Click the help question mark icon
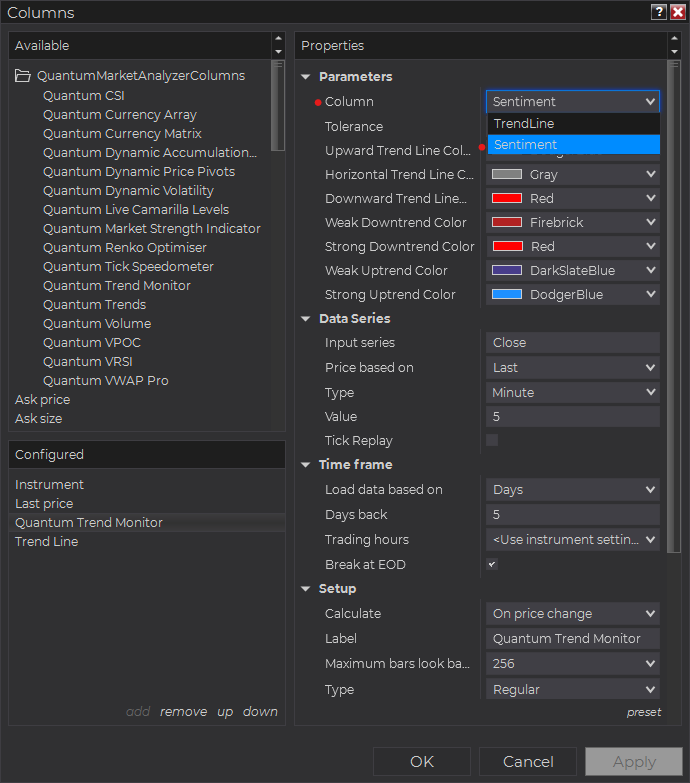690x783 pixels. pyautogui.click(x=659, y=12)
